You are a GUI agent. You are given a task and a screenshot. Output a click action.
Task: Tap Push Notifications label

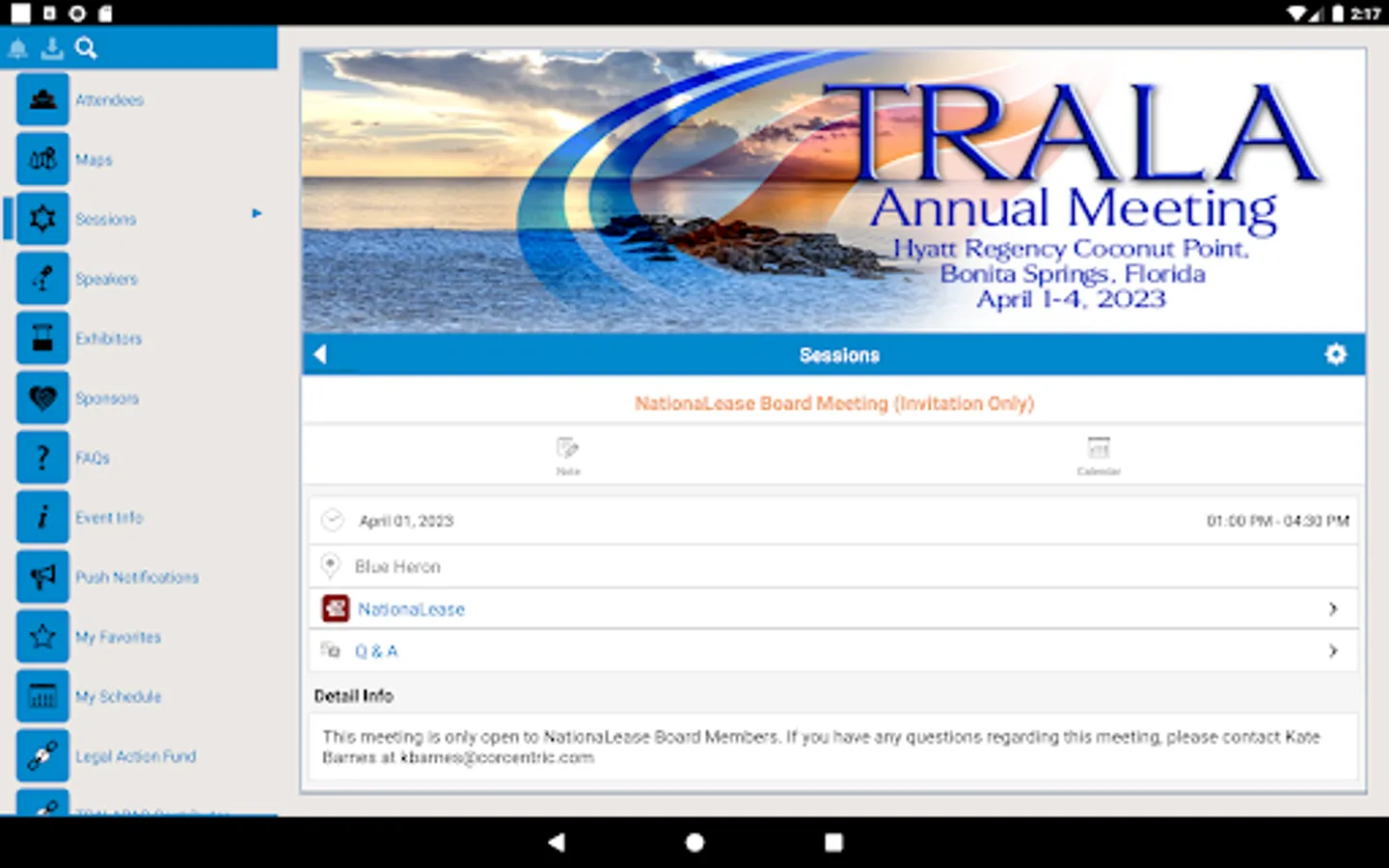[x=137, y=578]
